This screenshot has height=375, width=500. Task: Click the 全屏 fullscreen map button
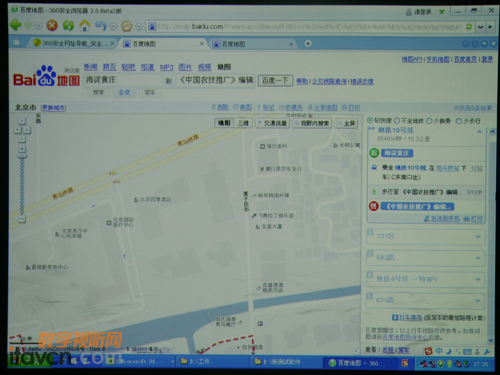point(346,123)
